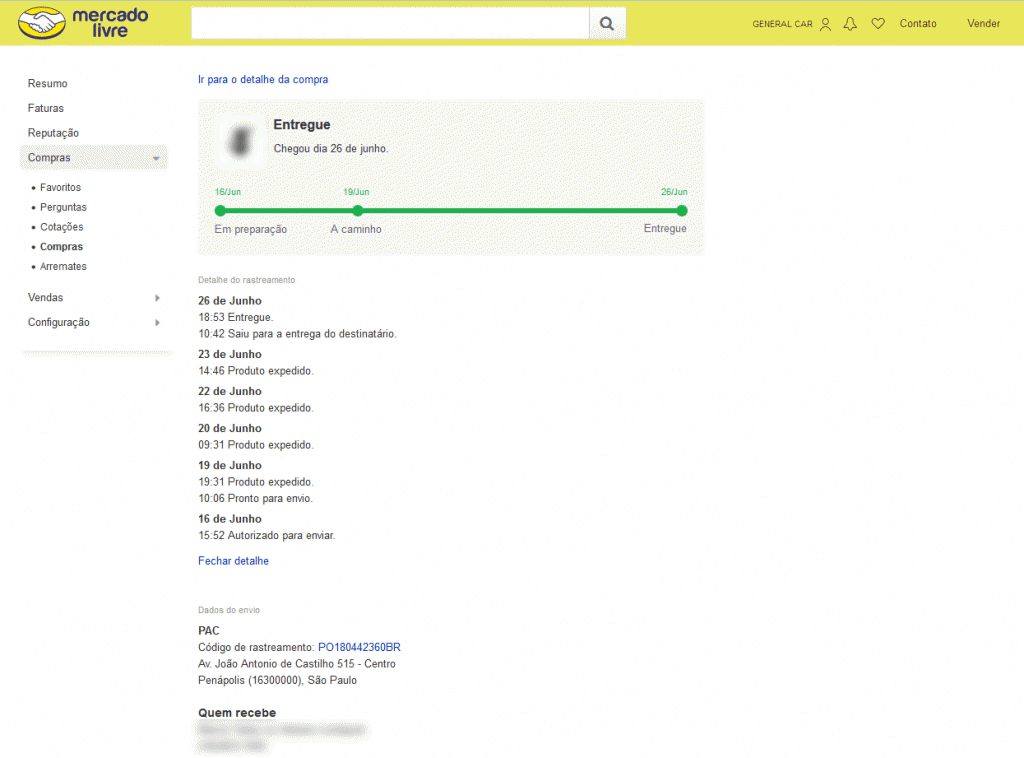This screenshot has height=758, width=1024.
Task: Collapse the Compras sidebar section
Action: tap(155, 158)
